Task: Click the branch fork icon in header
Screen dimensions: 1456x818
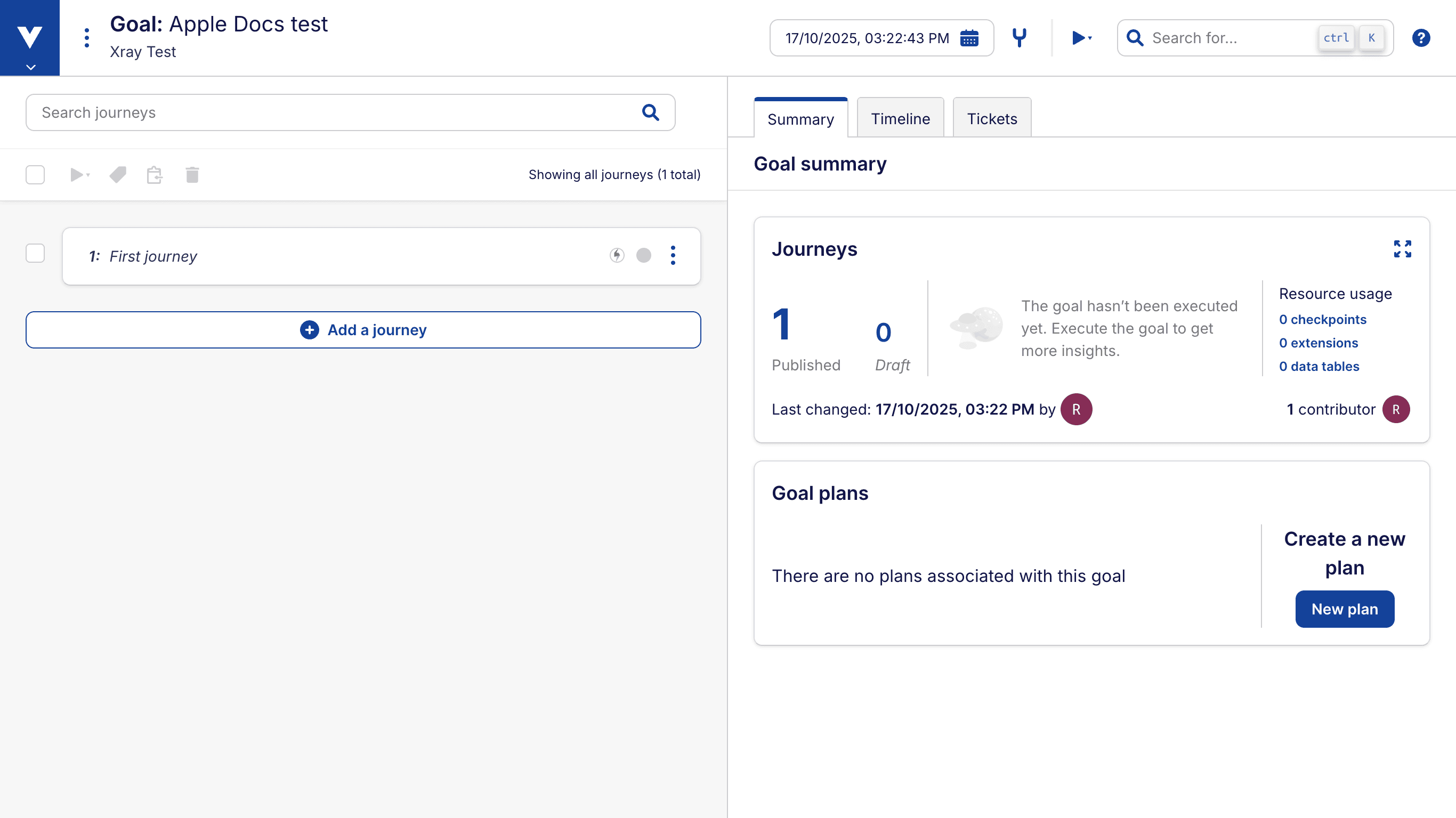Action: click(1019, 38)
